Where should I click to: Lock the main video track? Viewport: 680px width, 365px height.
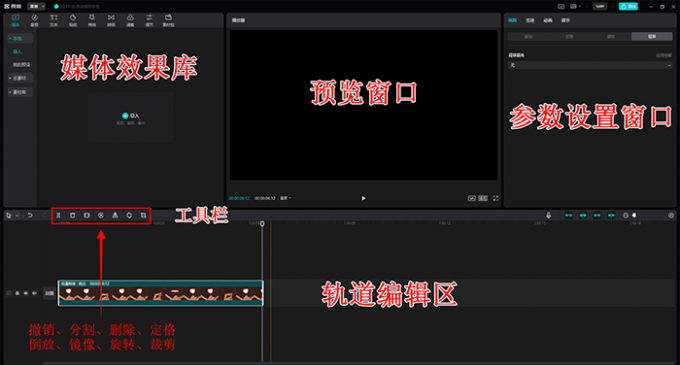pos(17,293)
